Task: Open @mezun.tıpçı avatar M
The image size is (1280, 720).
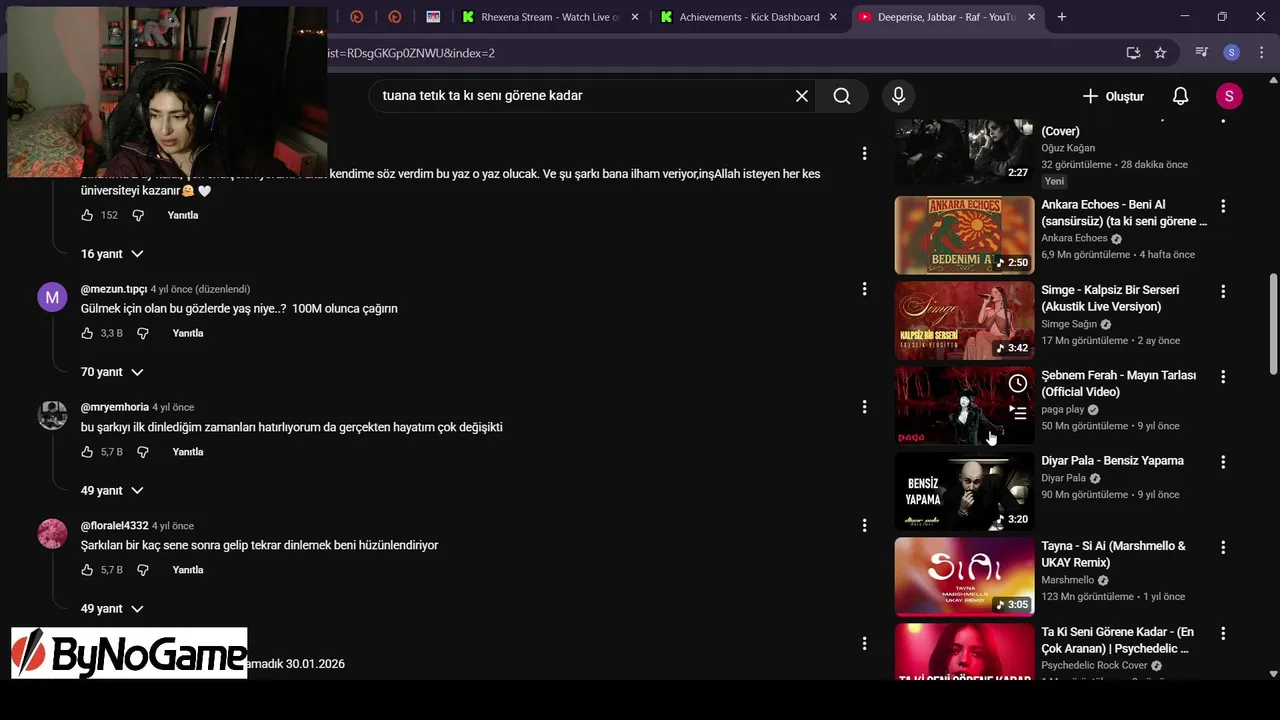Action: [x=52, y=297]
